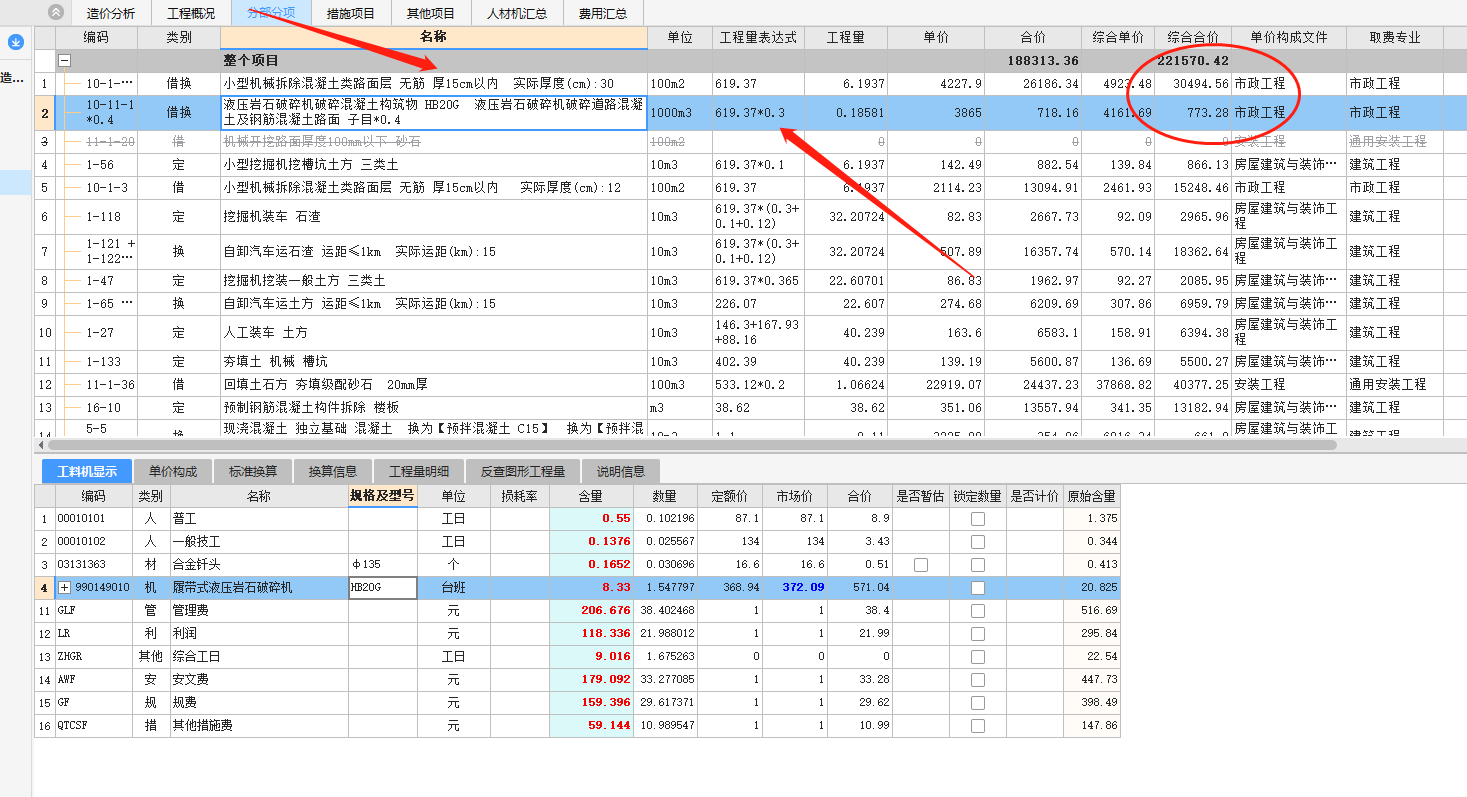1467x797 pixels.
Task: Click the 自卸汽车运土方 row with 226.07
Action: tap(434, 304)
